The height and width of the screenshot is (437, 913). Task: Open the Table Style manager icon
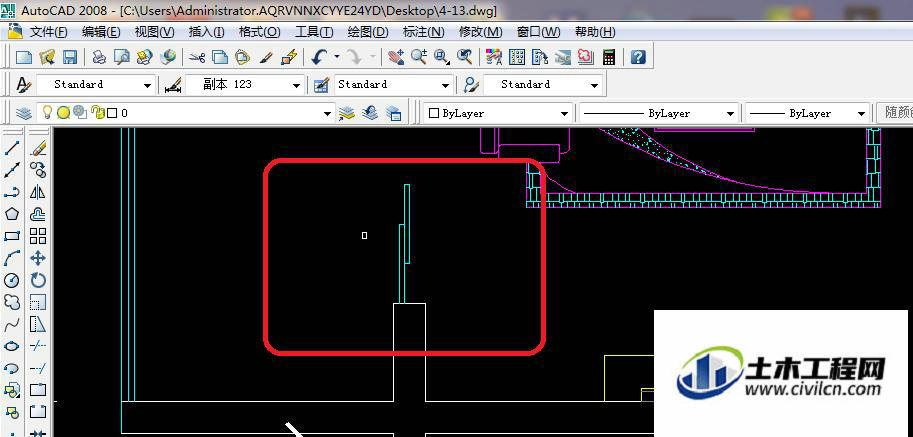tap(322, 85)
